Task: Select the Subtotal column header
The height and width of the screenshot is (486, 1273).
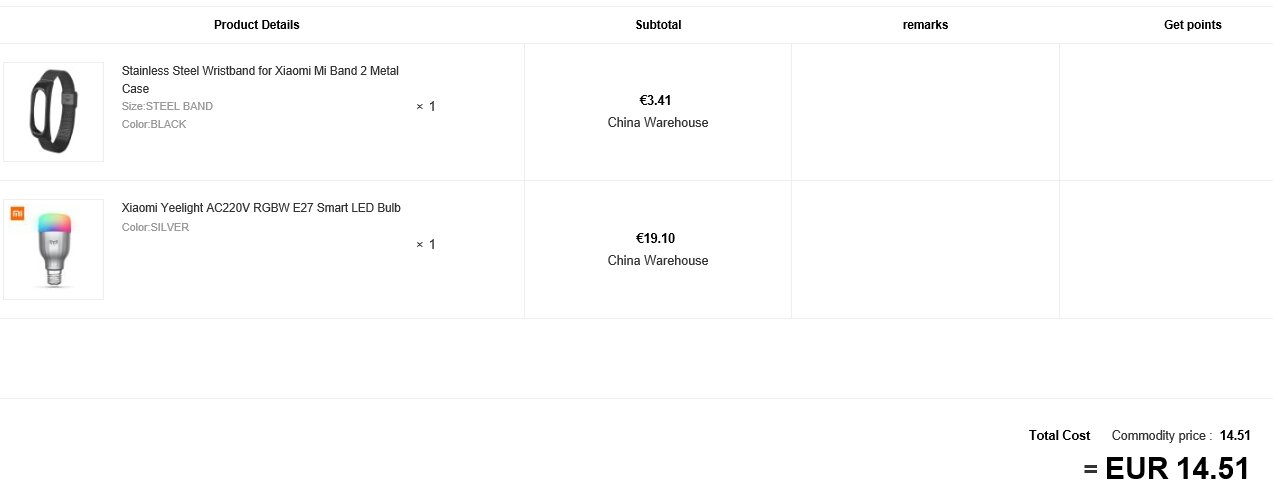Action: (x=658, y=25)
